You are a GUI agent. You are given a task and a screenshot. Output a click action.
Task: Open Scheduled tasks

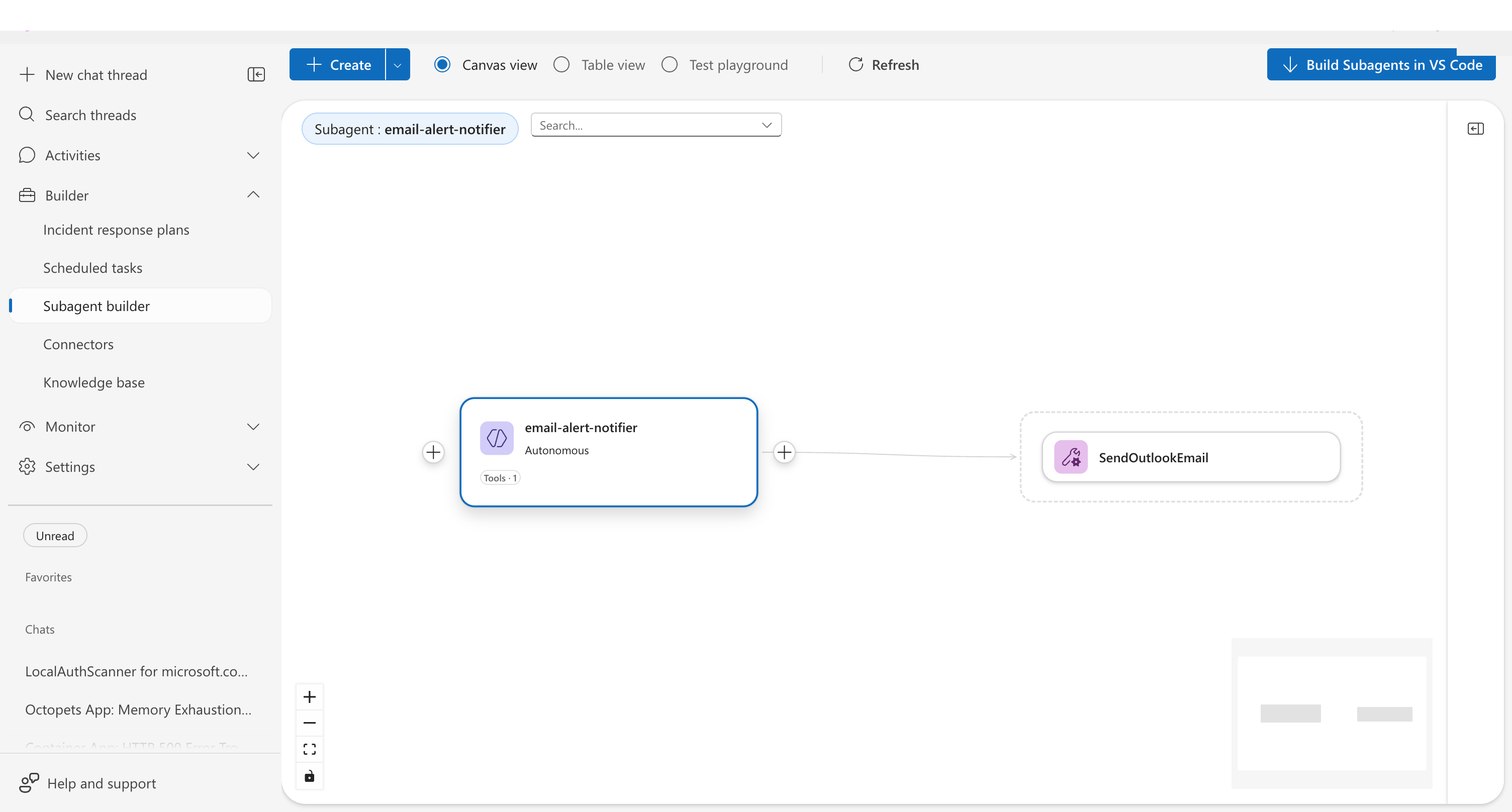(x=92, y=267)
